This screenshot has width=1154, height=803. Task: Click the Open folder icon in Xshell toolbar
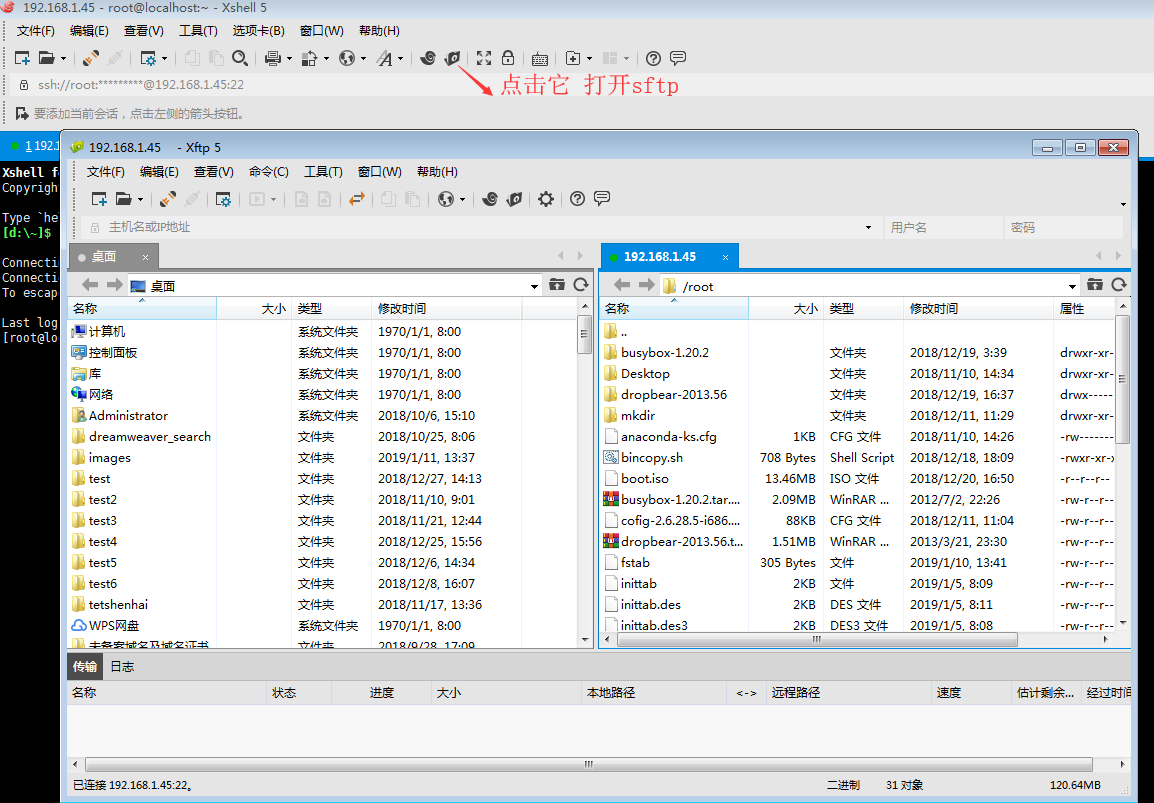click(46, 58)
